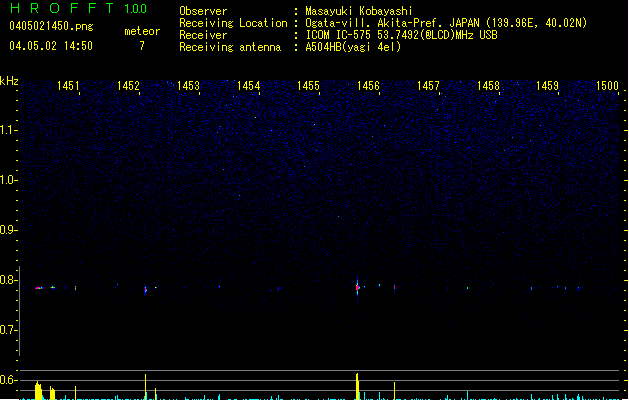Viewport: 629px width, 400px height.
Task: Click the receiver ICOM IC-575 text
Action: click(401, 35)
